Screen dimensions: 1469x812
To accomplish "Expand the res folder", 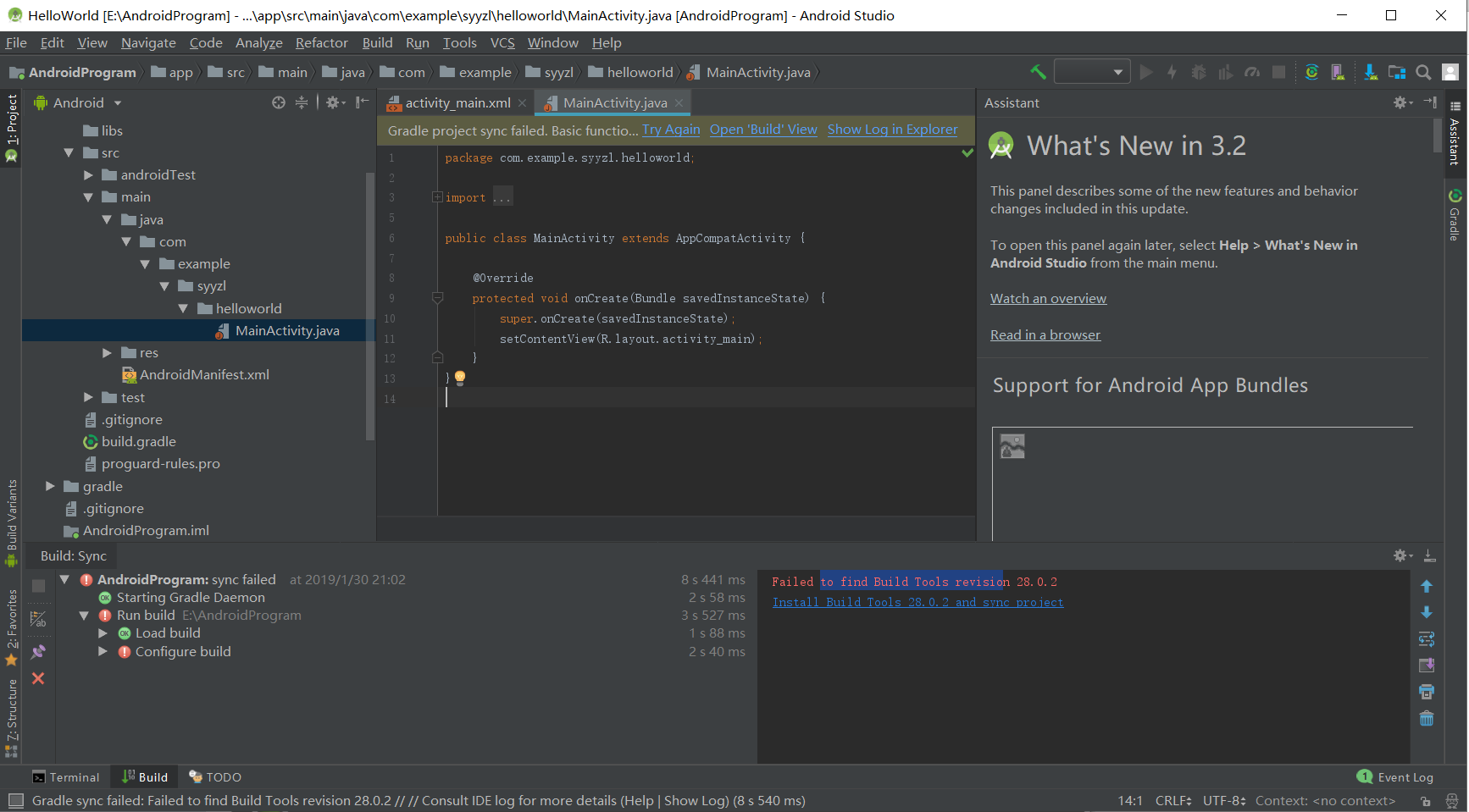I will tap(107, 353).
